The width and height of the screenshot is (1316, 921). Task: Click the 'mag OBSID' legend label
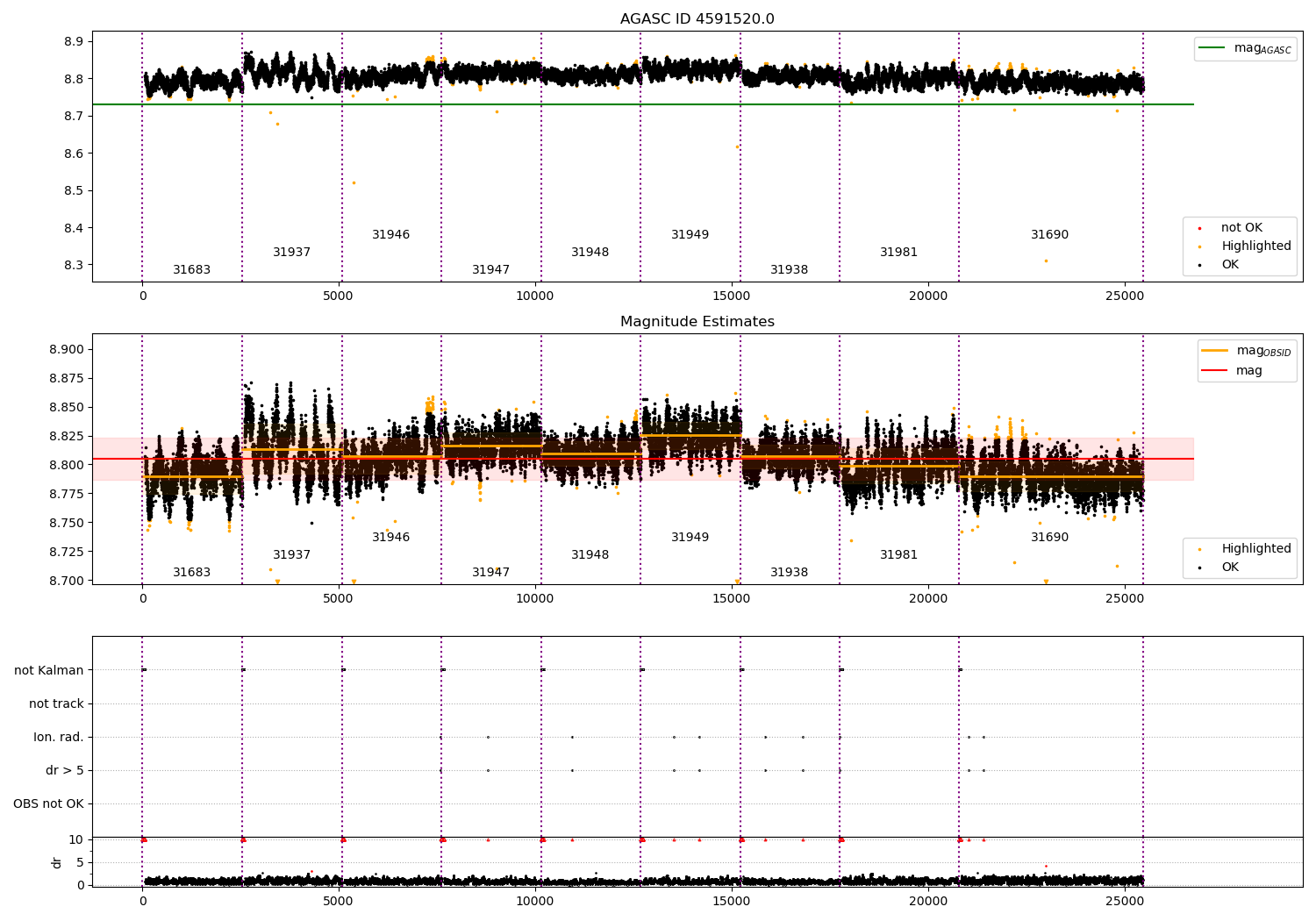pos(1263,351)
